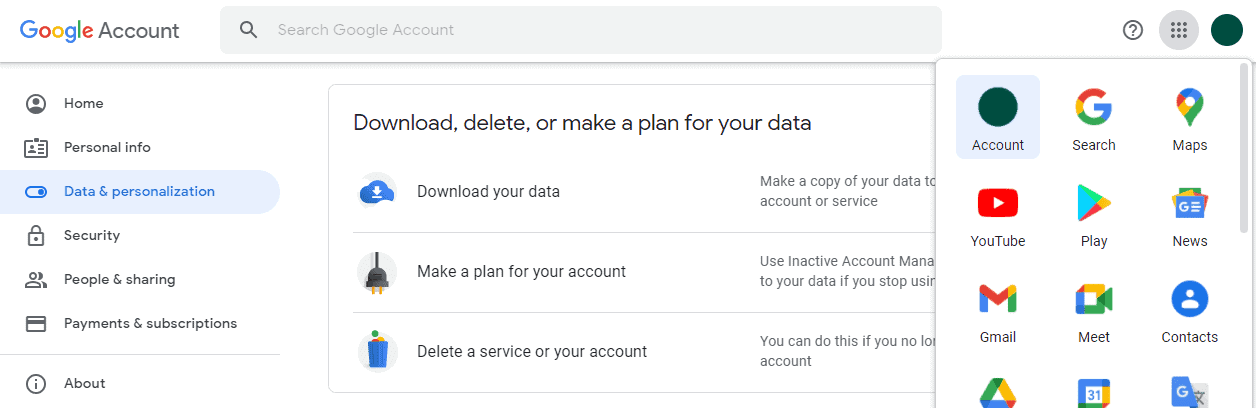Click the search magnifier icon

tap(249, 30)
